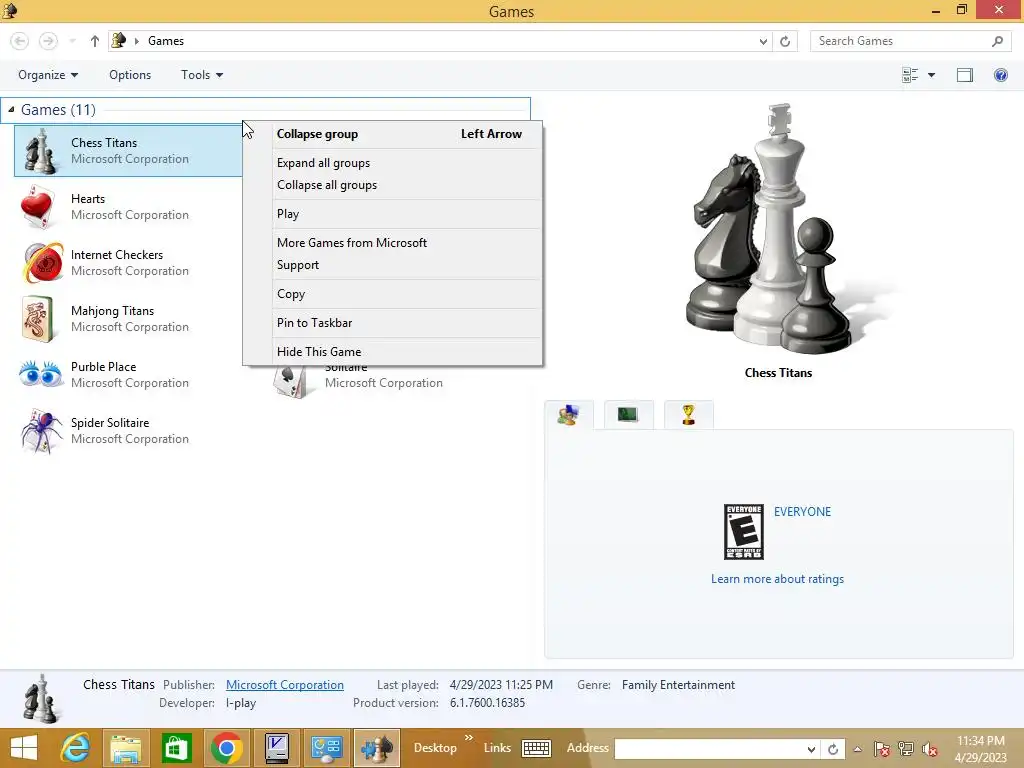Click the search magnifier icon
Viewport: 1024px width, 768px height.
click(997, 41)
